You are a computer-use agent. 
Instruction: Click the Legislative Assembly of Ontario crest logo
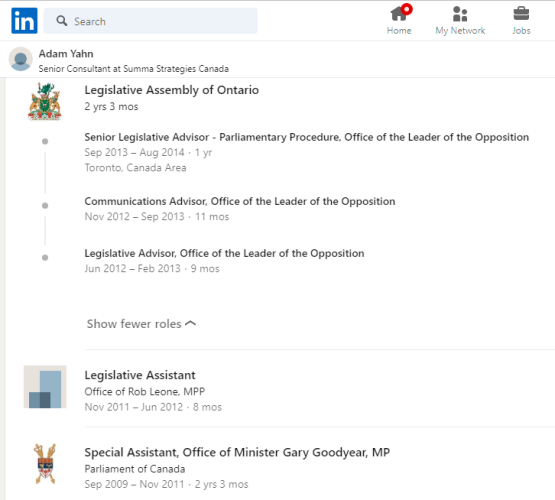[x=45, y=102]
